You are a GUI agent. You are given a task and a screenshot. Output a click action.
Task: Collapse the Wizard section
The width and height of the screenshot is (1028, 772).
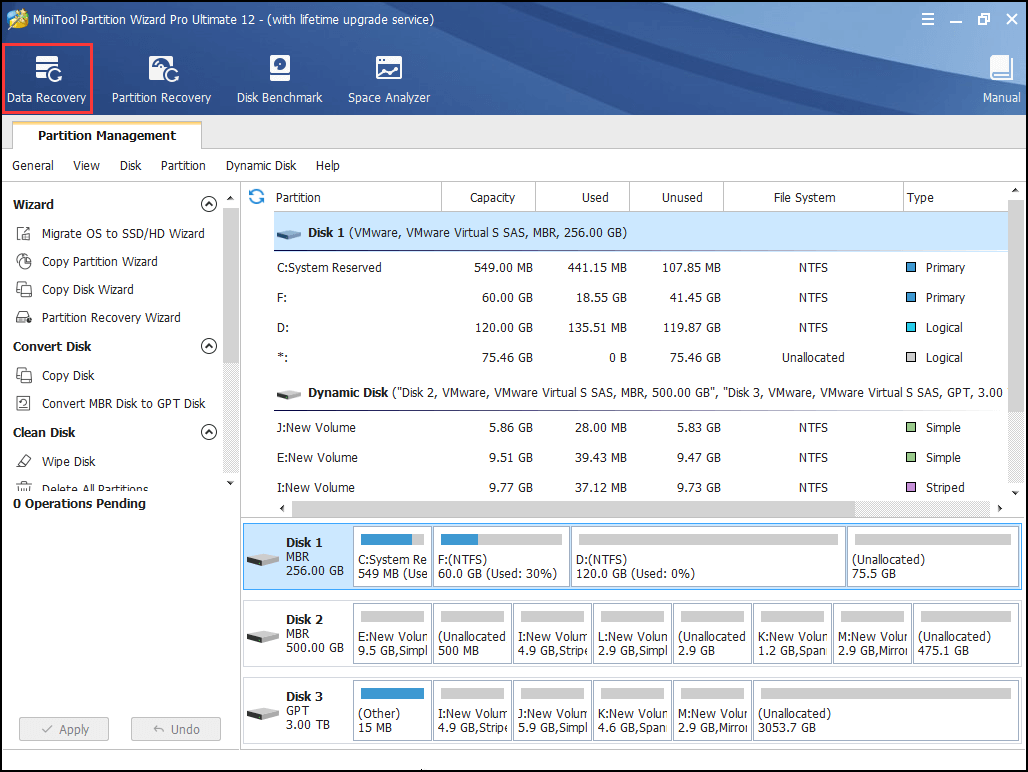208,204
